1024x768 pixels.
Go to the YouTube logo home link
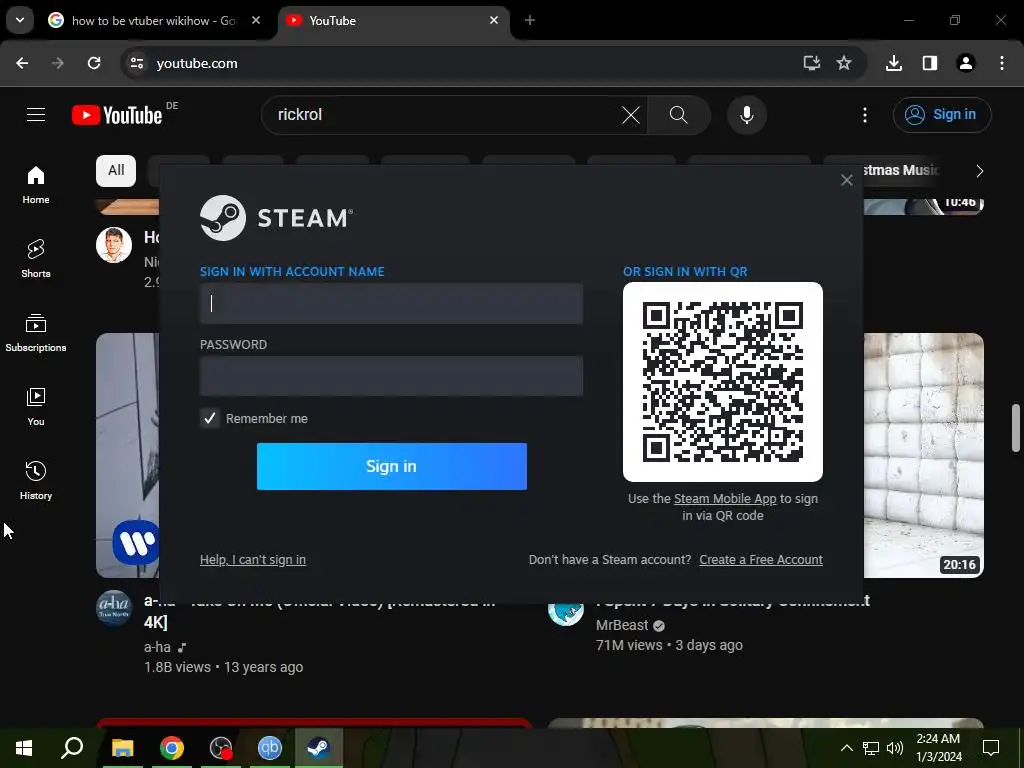[117, 115]
